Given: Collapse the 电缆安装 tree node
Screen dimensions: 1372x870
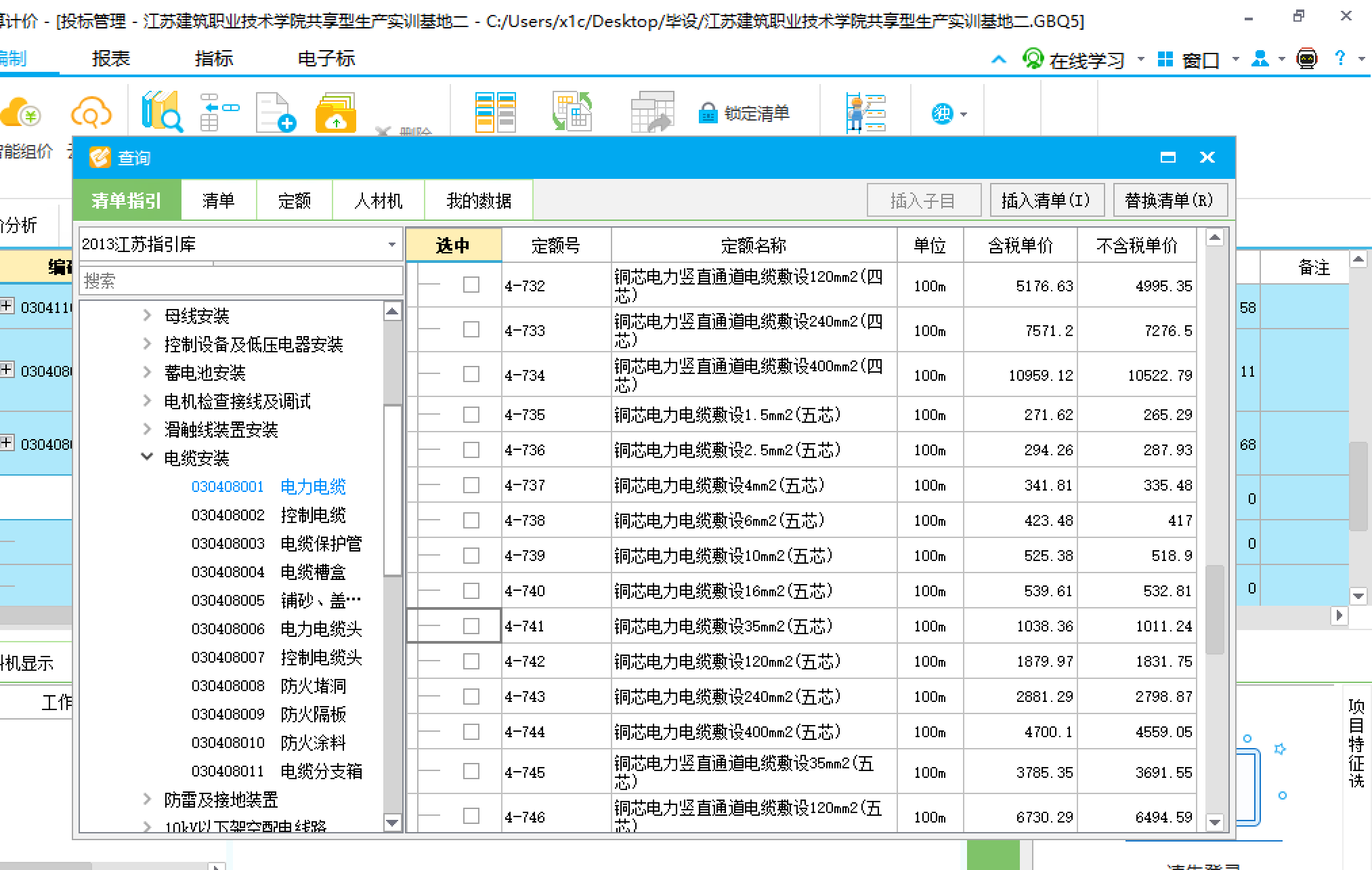Looking at the screenshot, I should (147, 457).
